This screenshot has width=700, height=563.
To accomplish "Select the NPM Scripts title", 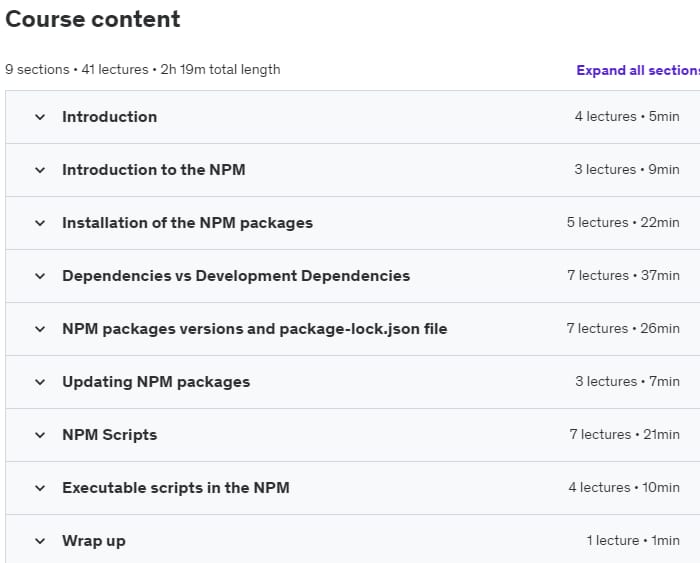I will click(109, 435).
